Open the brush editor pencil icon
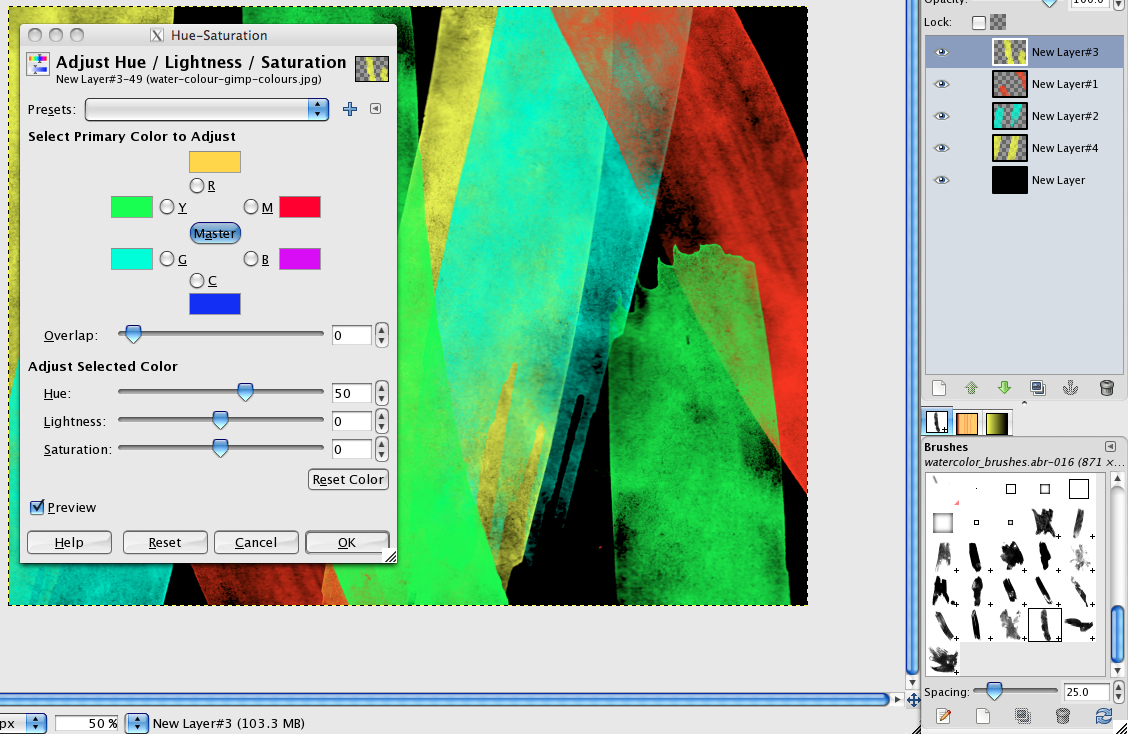This screenshot has height=734, width=1128. [943, 716]
